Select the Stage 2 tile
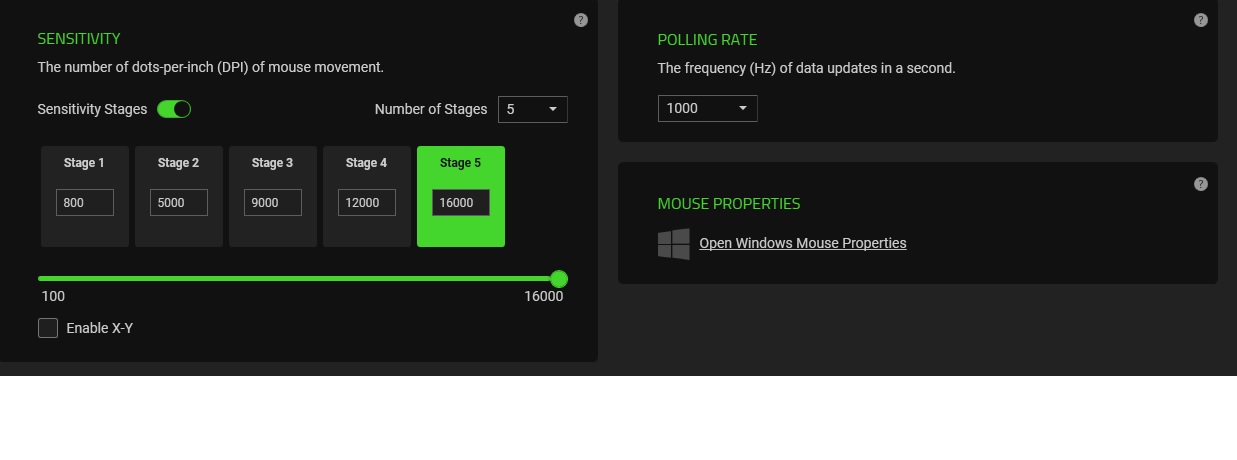1237x460 pixels. click(x=179, y=163)
